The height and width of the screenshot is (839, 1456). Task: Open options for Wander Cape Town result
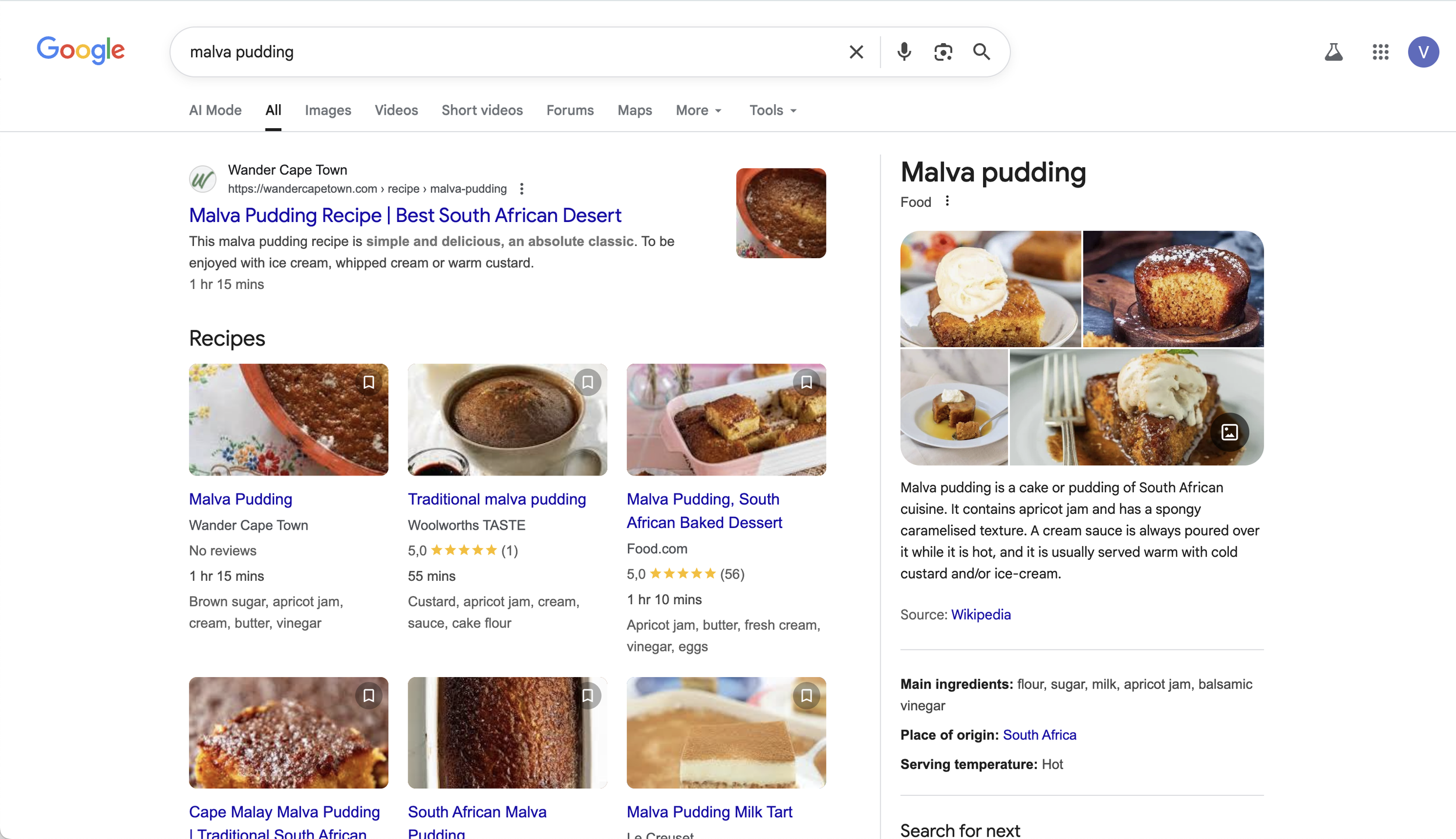(x=522, y=189)
